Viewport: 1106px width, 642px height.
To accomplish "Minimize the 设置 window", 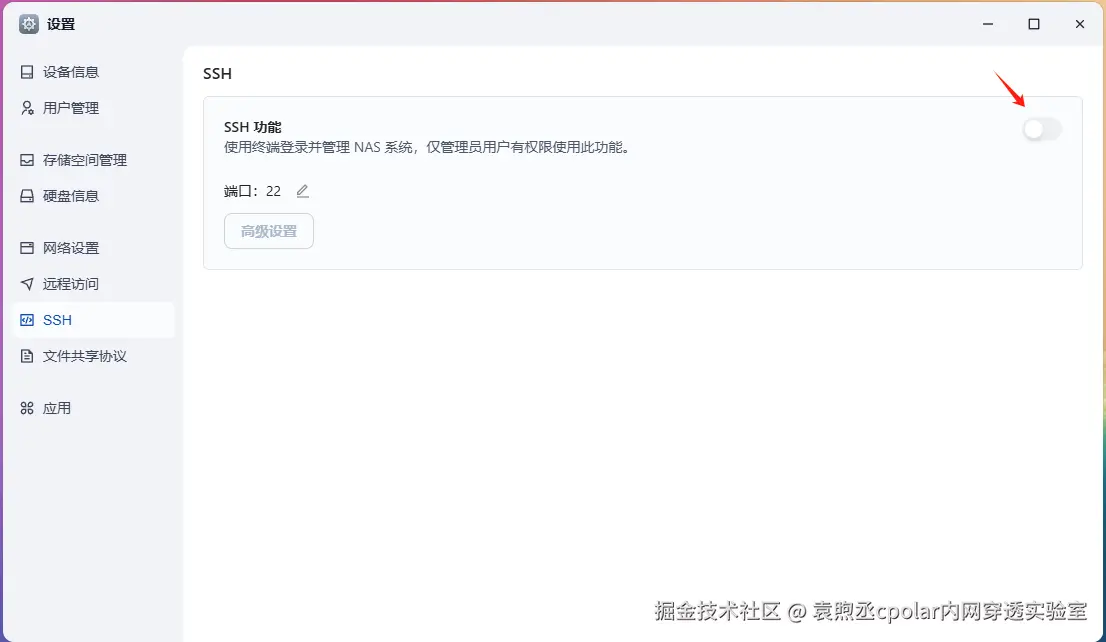I will pyautogui.click(x=987, y=23).
